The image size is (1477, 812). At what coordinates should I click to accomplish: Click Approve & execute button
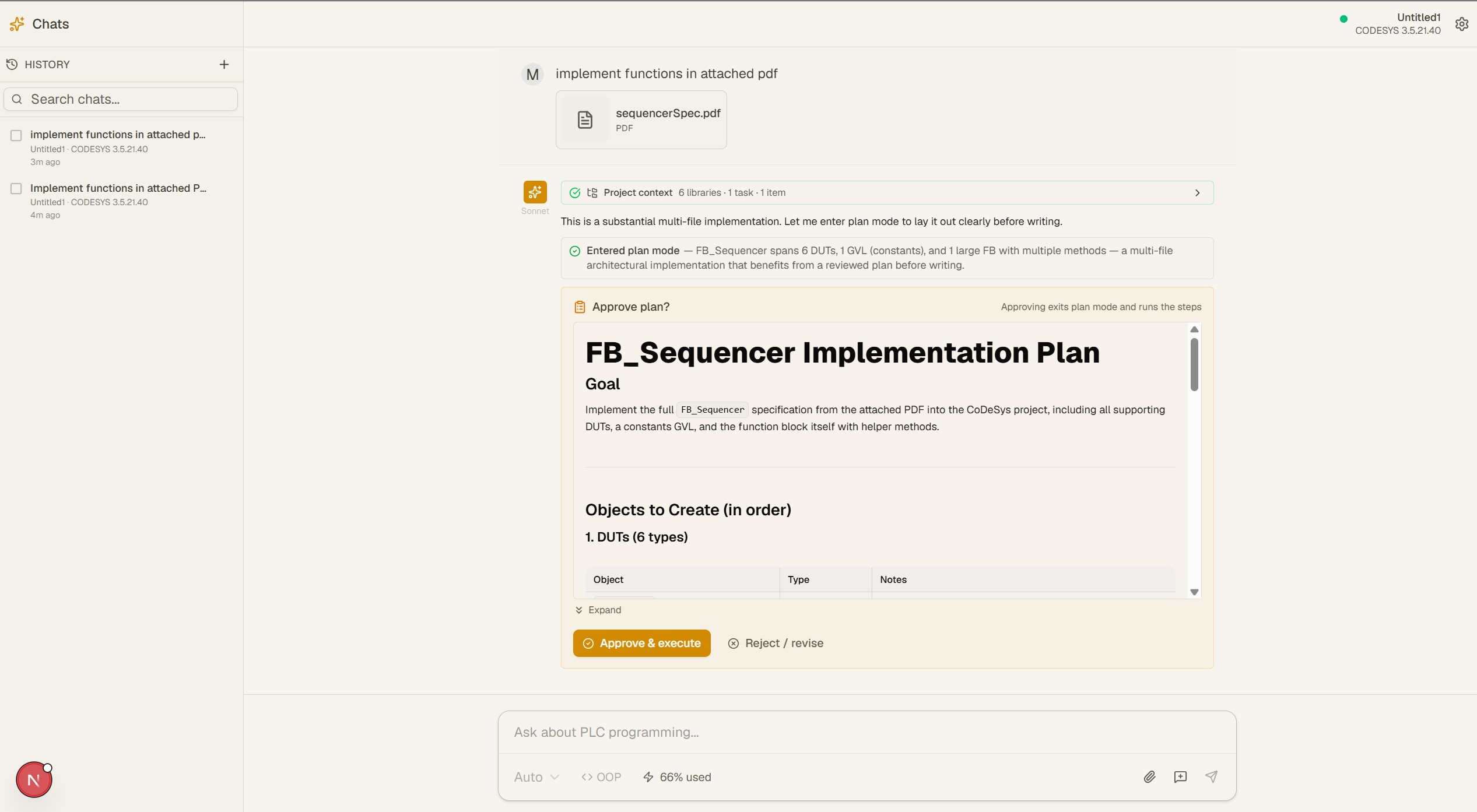pos(641,643)
